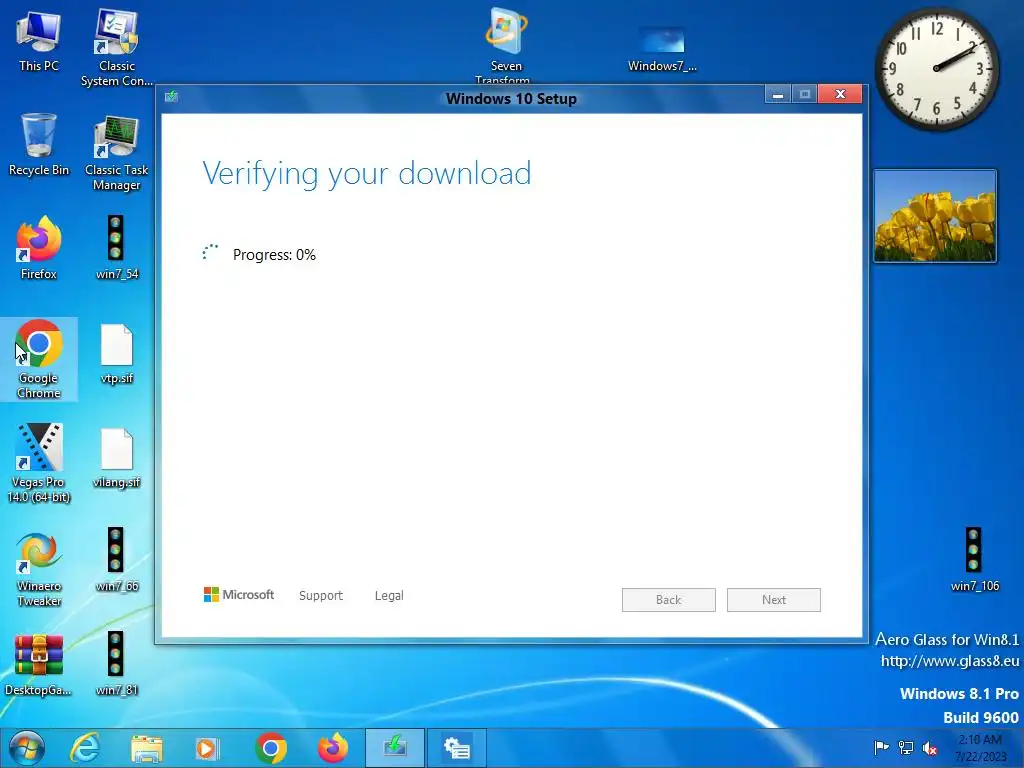The height and width of the screenshot is (768, 1024).
Task: Select the Seven Transform desktop icon
Action: pyautogui.click(x=506, y=46)
